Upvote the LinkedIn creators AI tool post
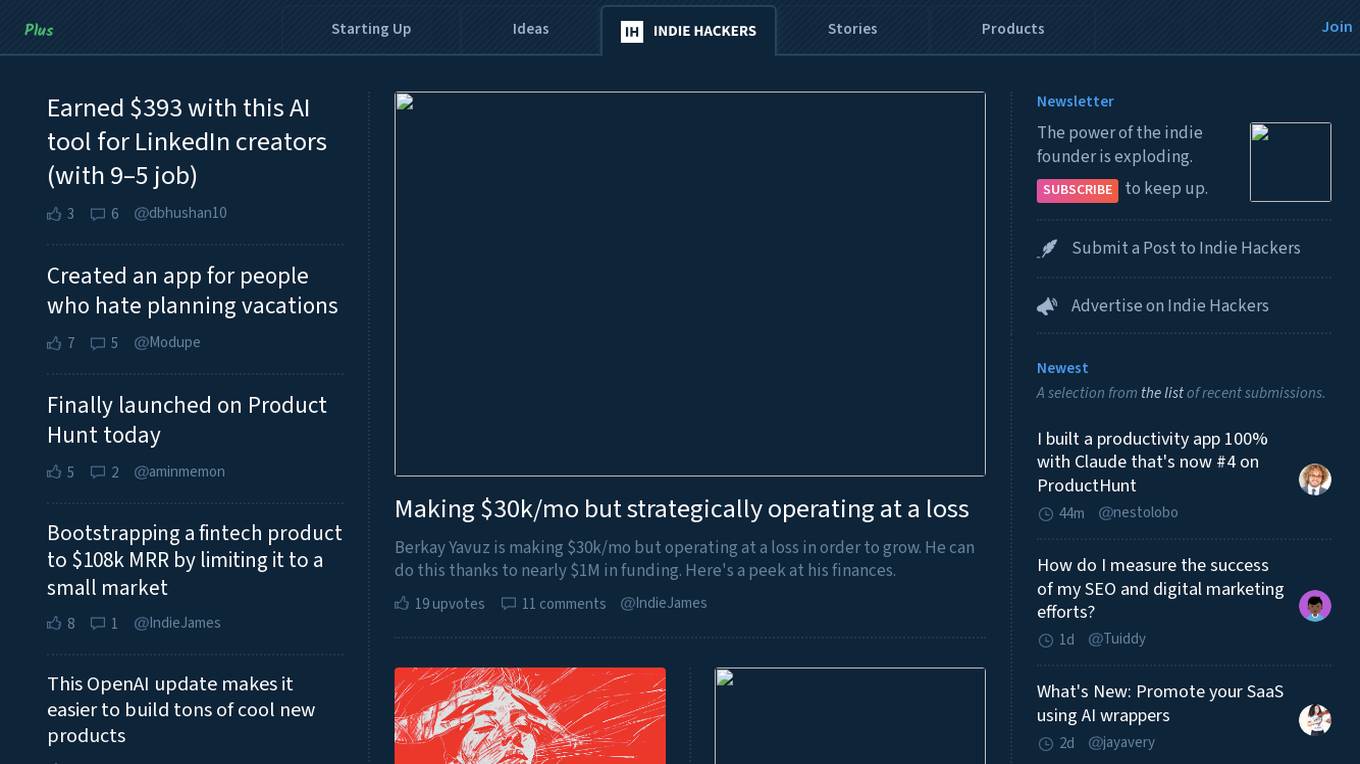This screenshot has width=1360, height=764. click(x=54, y=213)
